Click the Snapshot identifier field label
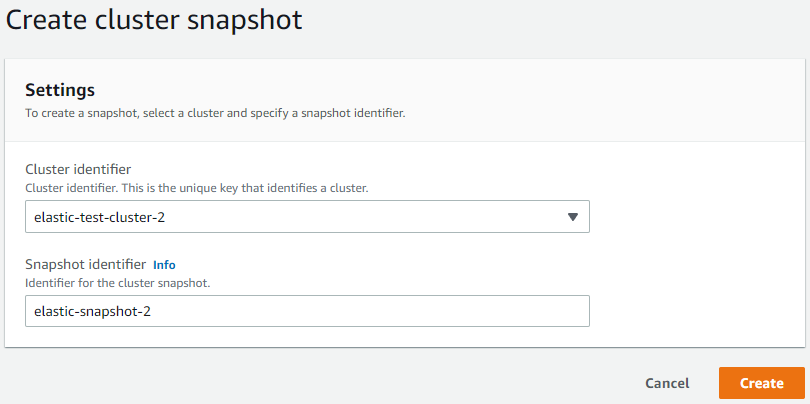 click(x=86, y=265)
